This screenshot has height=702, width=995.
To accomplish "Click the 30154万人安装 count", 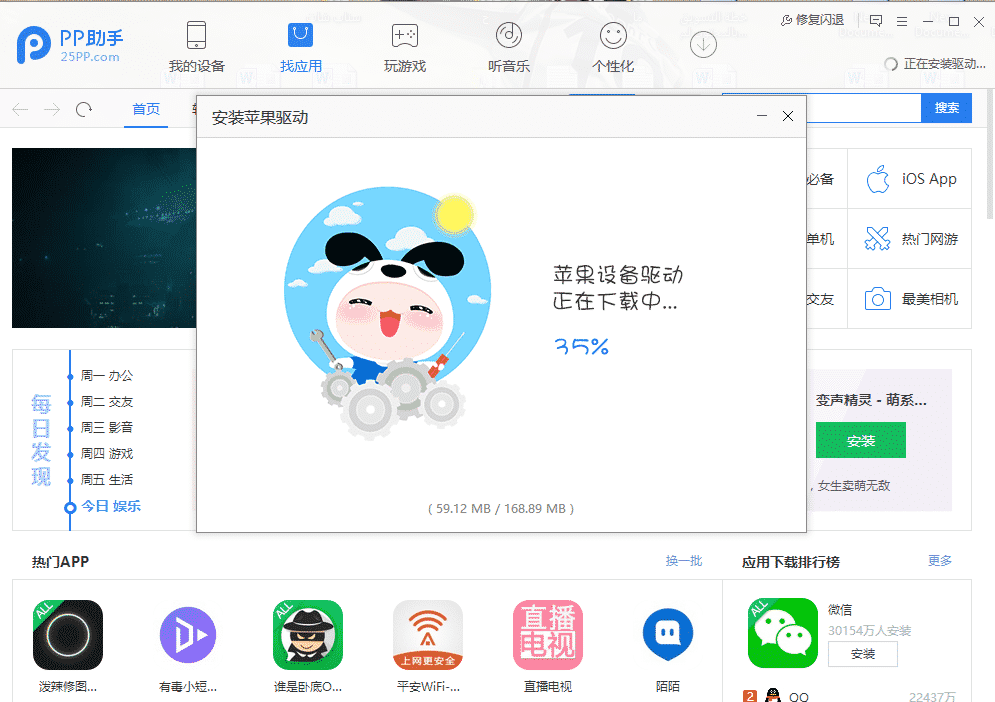I will 869,630.
